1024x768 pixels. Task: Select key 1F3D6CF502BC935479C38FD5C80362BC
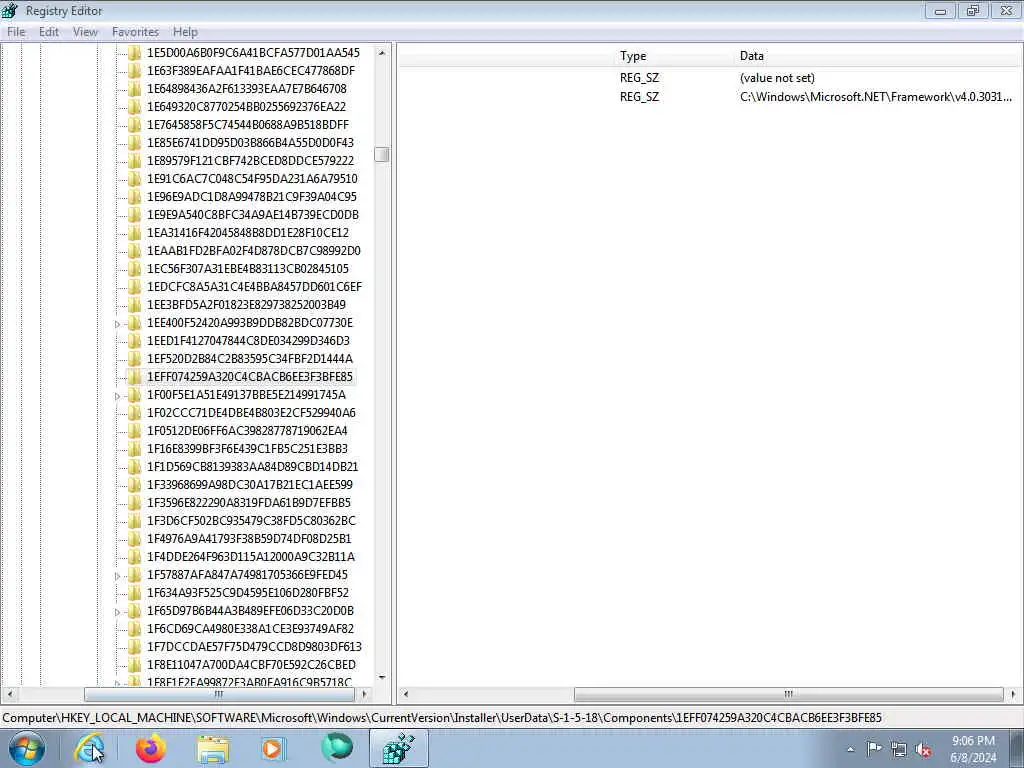251,520
